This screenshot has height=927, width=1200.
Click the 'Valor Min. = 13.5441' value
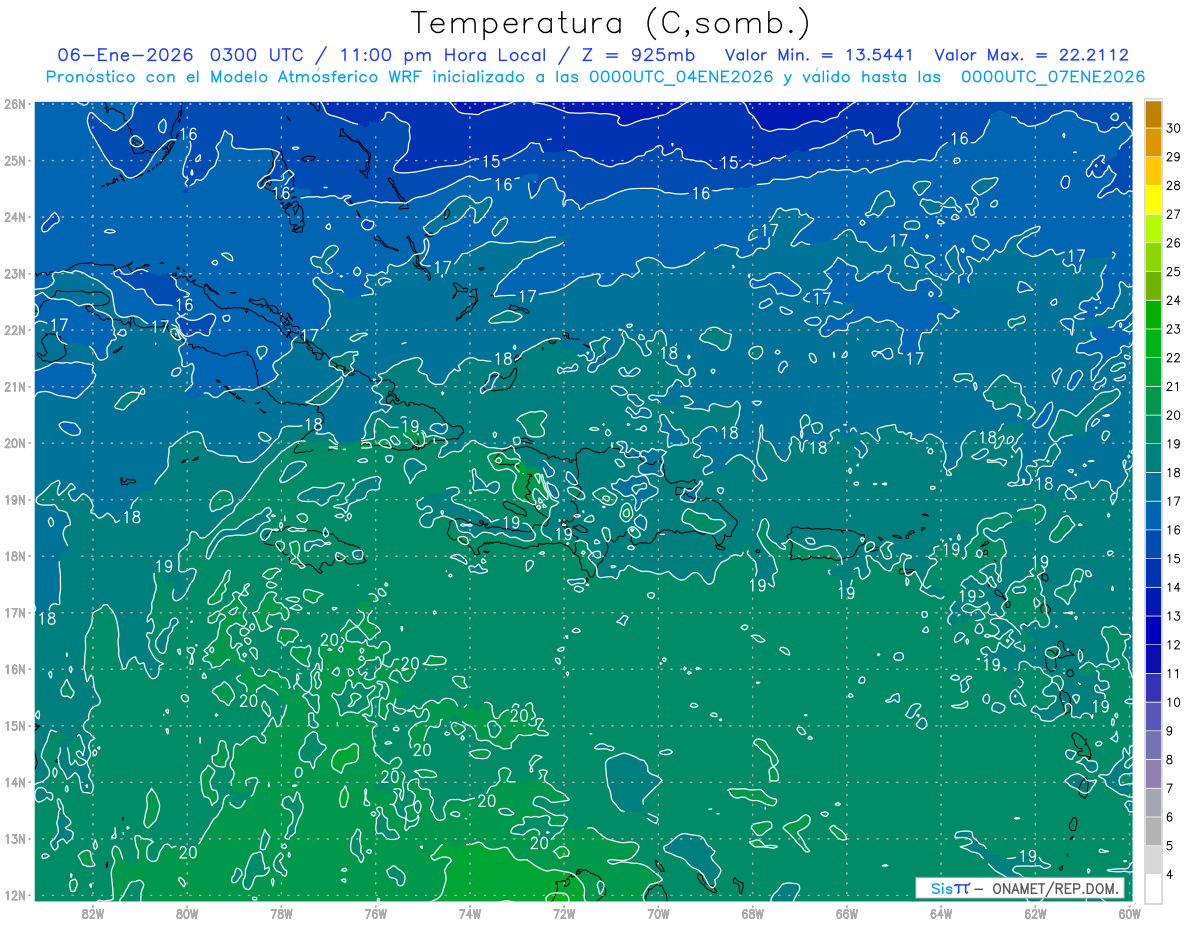click(x=818, y=55)
